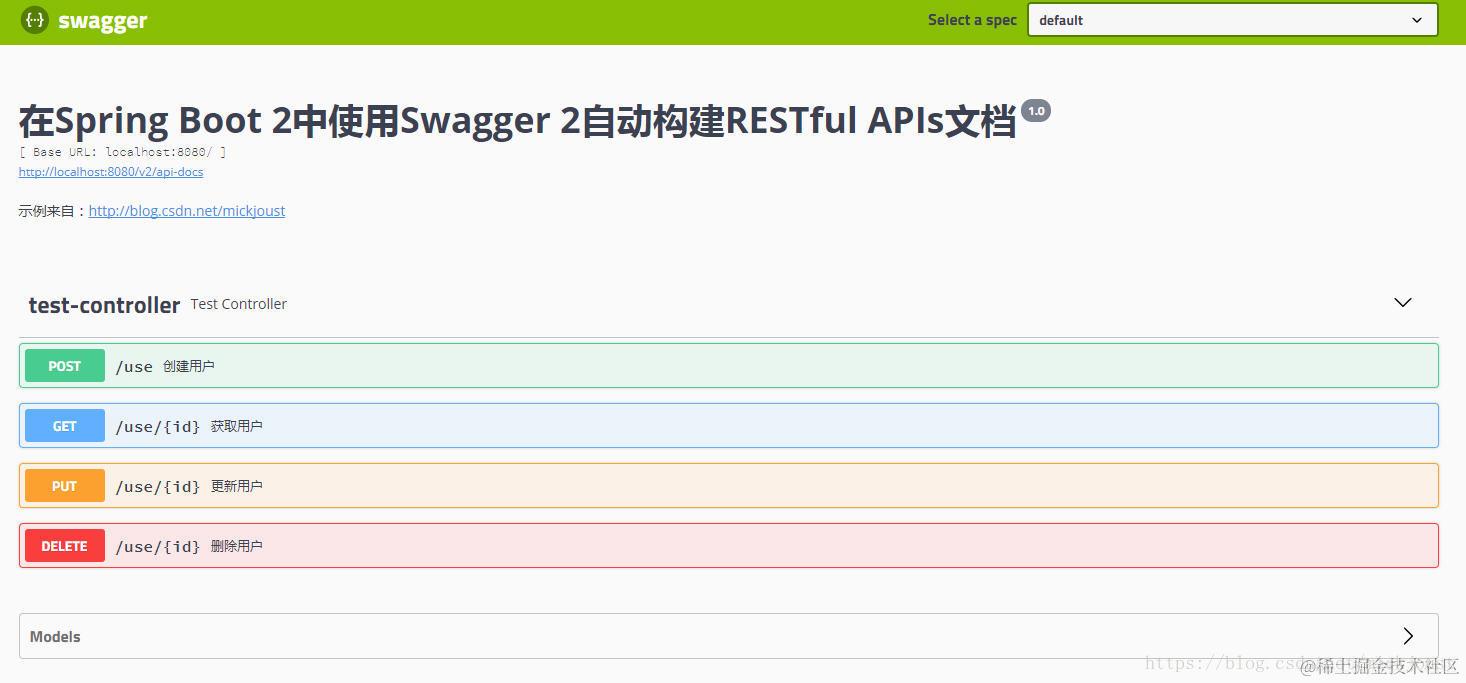Click the 删除用户 summary text
The height and width of the screenshot is (683, 1466).
pyautogui.click(x=237, y=546)
